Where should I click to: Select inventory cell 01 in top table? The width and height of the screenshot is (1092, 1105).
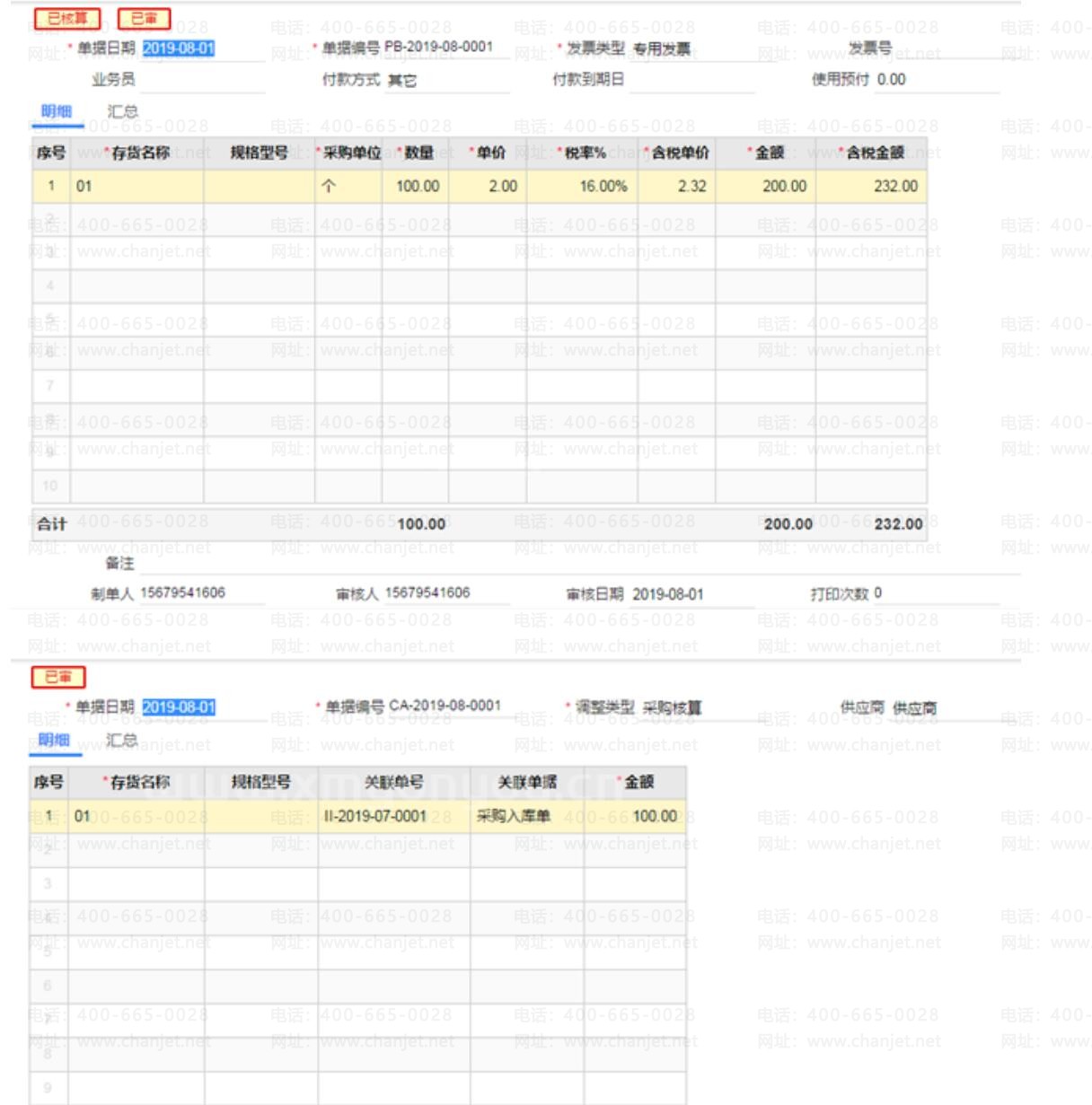point(136,187)
